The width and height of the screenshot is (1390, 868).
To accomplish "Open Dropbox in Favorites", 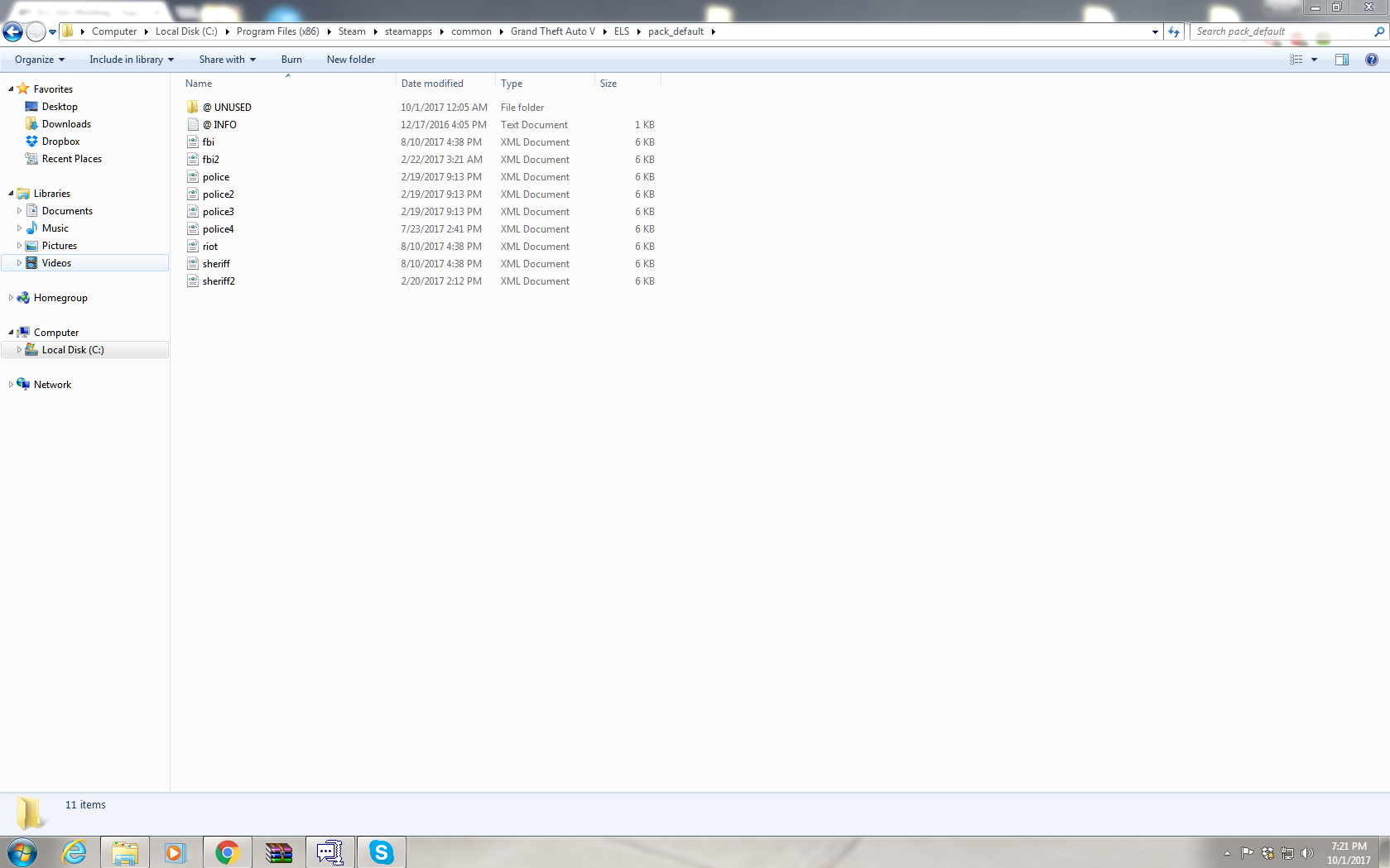I will pos(60,141).
